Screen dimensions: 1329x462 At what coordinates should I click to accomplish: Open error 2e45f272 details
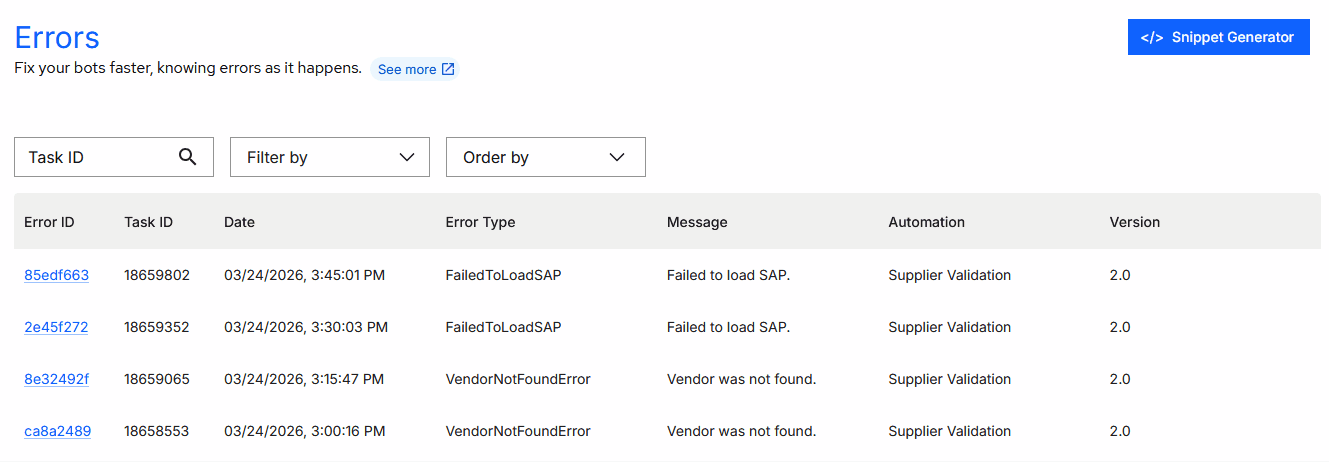click(x=56, y=327)
